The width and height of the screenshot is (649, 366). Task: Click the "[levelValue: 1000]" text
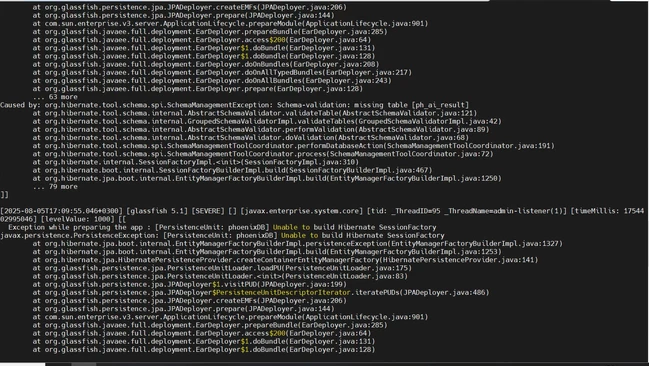point(76,219)
